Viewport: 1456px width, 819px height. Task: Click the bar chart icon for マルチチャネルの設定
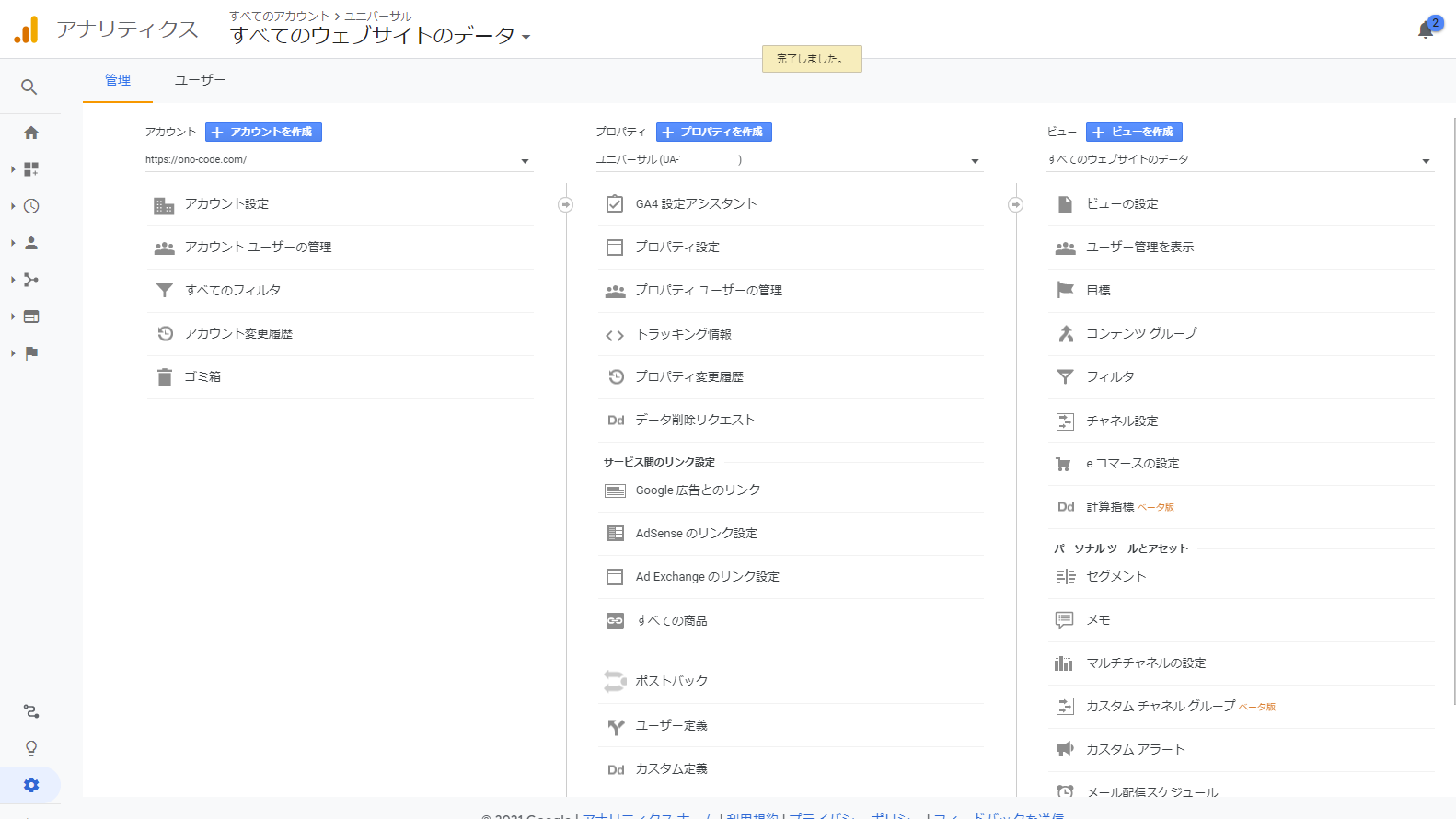click(x=1064, y=663)
